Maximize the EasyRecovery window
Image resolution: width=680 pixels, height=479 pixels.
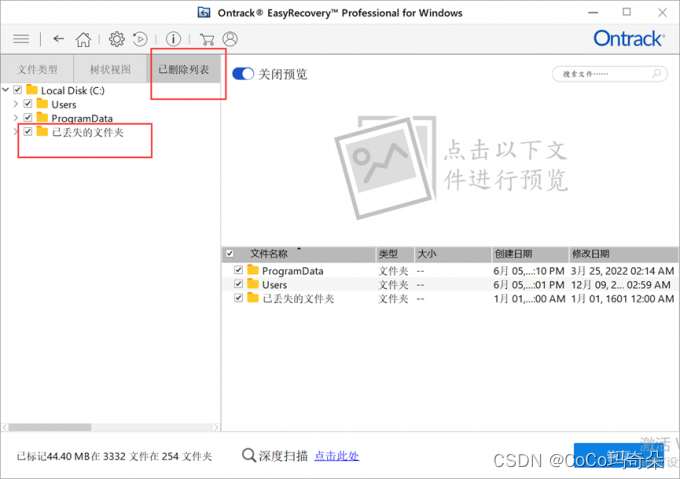coord(627,12)
